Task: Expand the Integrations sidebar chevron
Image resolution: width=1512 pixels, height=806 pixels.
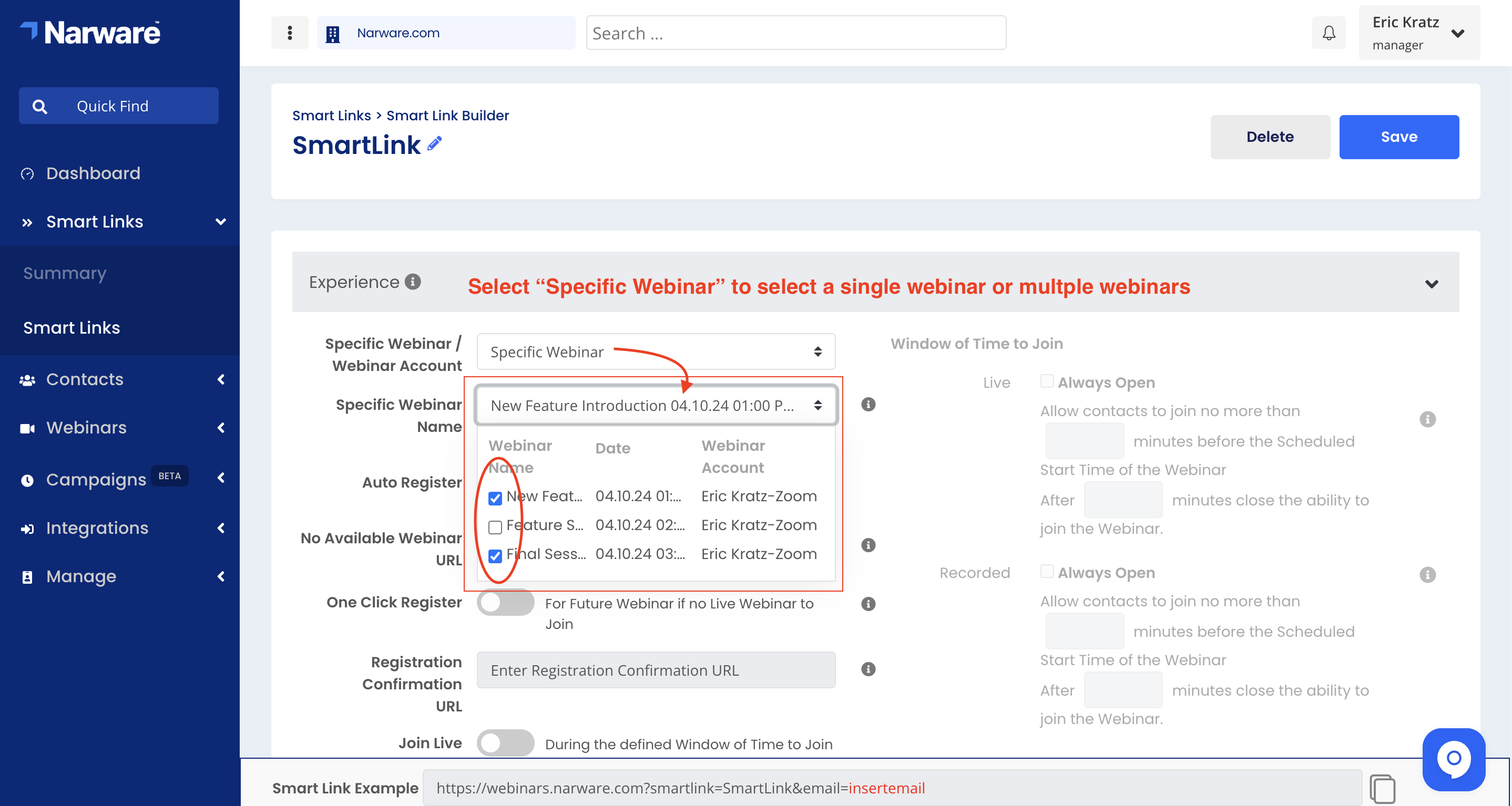Action: pyautogui.click(x=221, y=528)
